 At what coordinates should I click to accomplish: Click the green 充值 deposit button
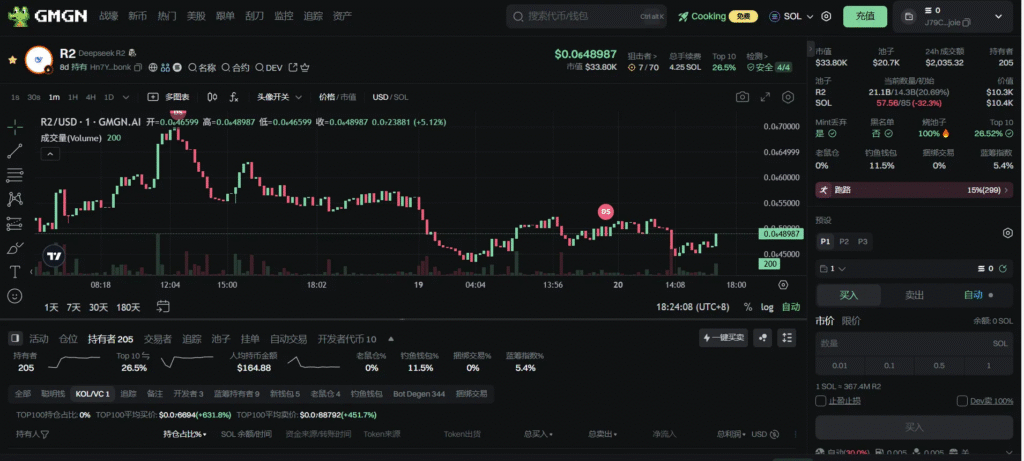pos(865,16)
